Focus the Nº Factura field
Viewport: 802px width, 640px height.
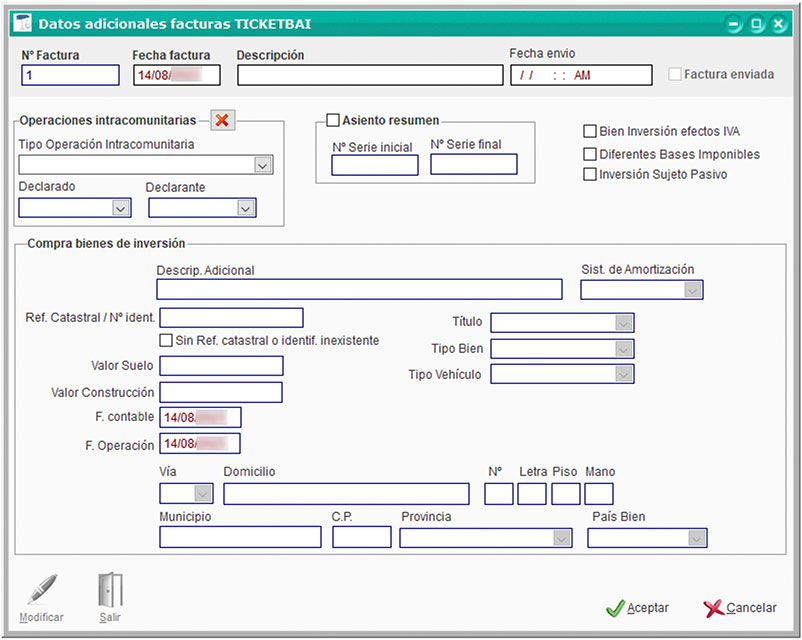(x=71, y=75)
